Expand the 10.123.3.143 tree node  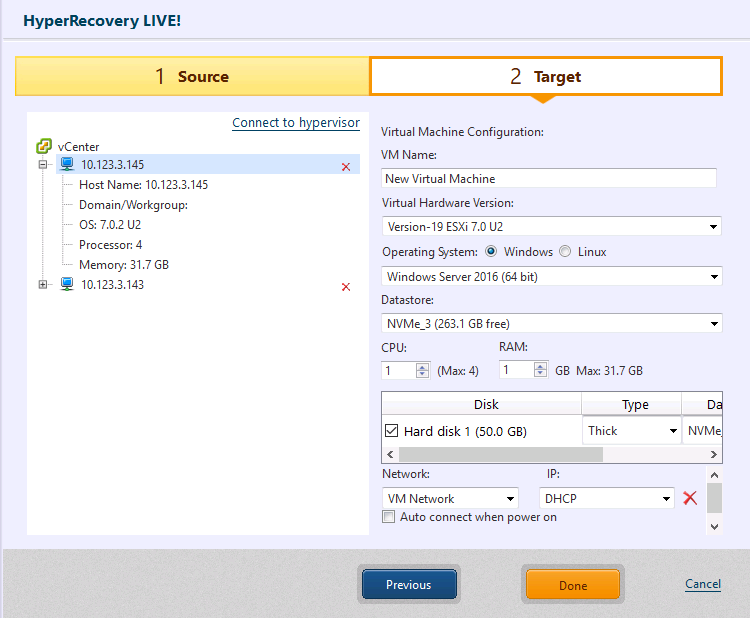[43, 285]
